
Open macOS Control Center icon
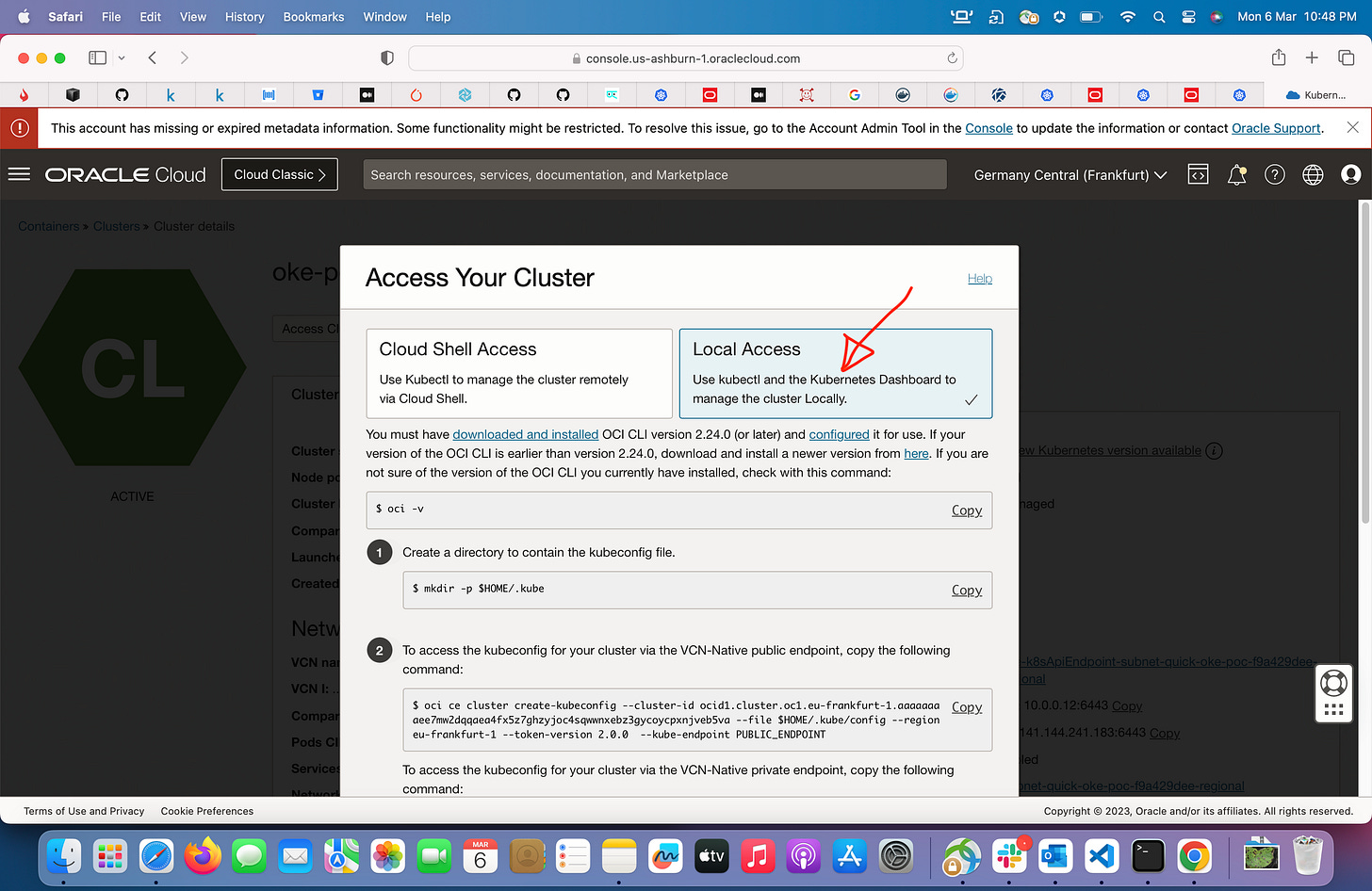point(1188,17)
